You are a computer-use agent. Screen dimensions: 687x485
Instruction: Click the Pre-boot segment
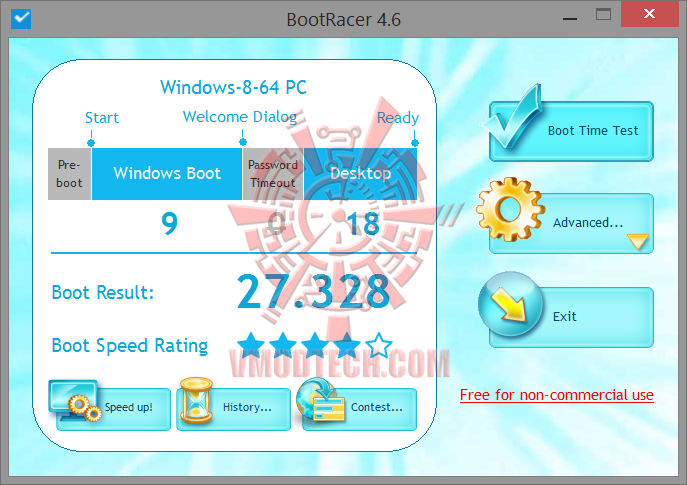click(x=69, y=174)
